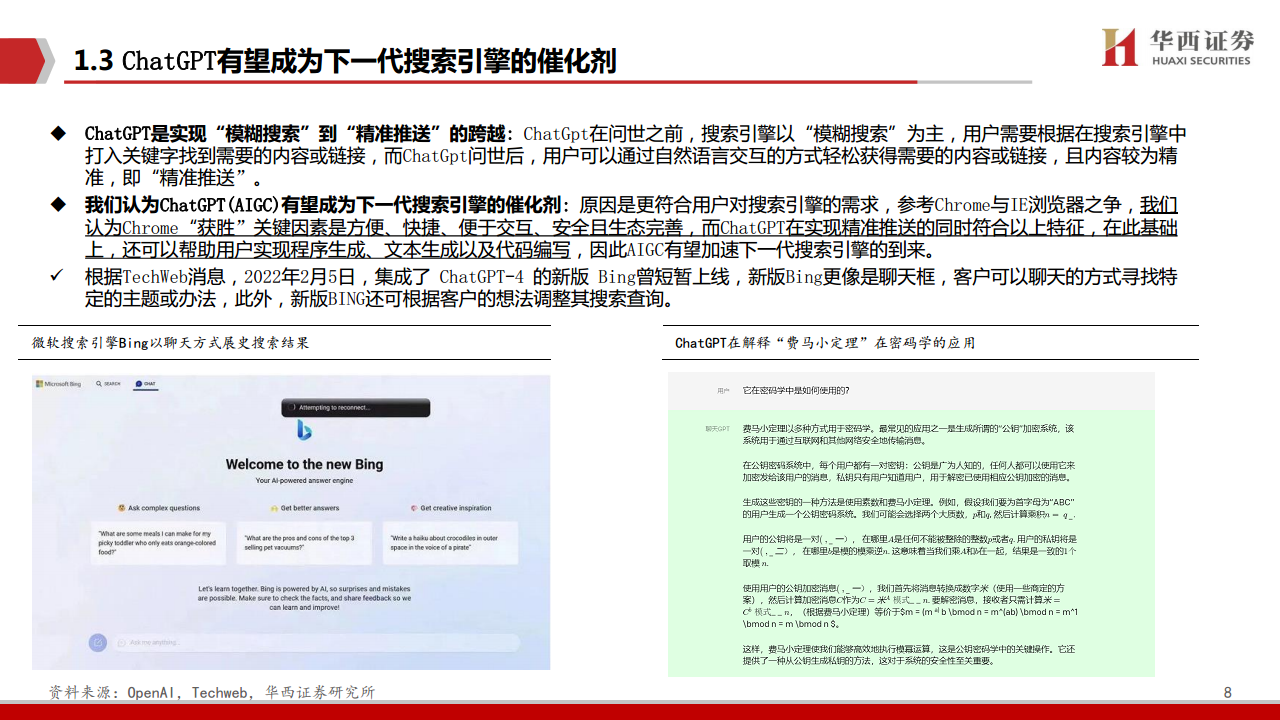Click the 'Your AI-powered answer engine' subtitle

tap(304, 480)
